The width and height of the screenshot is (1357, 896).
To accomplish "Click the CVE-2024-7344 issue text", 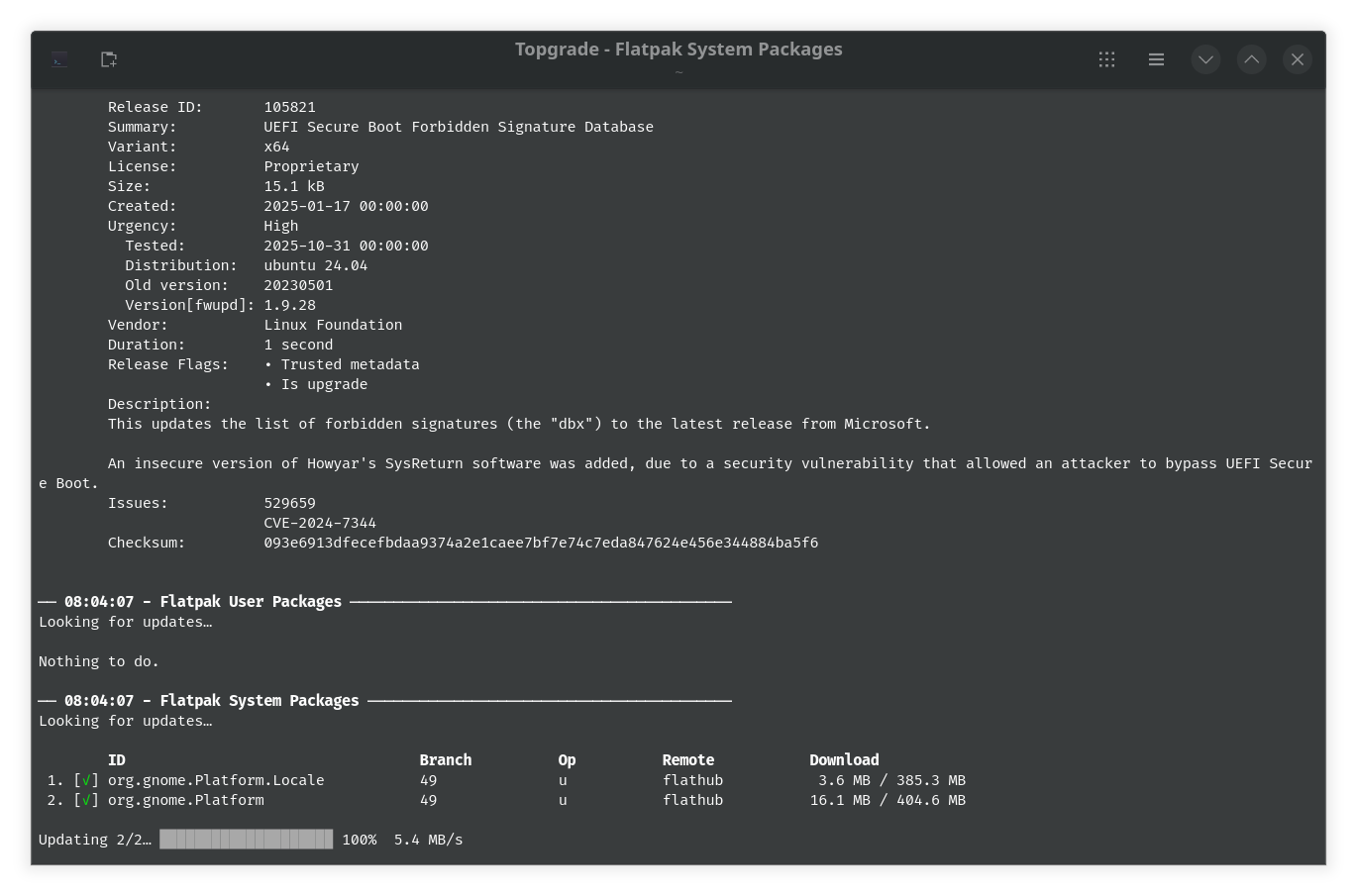I will [x=320, y=523].
